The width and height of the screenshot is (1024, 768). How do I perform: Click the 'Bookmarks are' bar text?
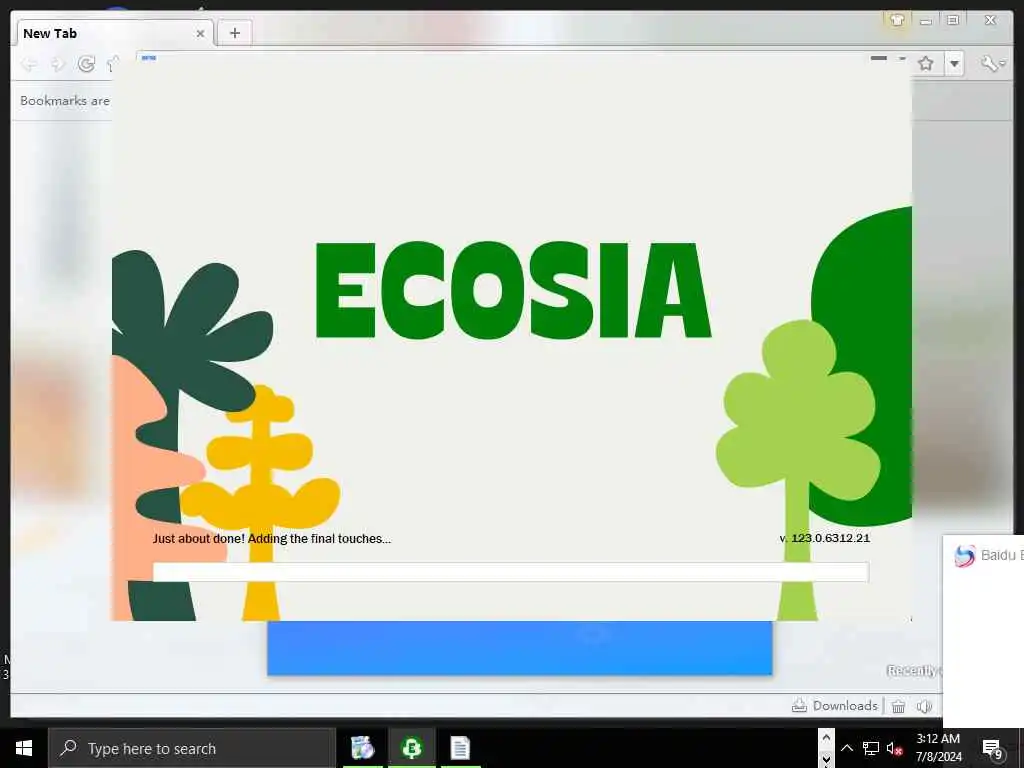[65, 101]
